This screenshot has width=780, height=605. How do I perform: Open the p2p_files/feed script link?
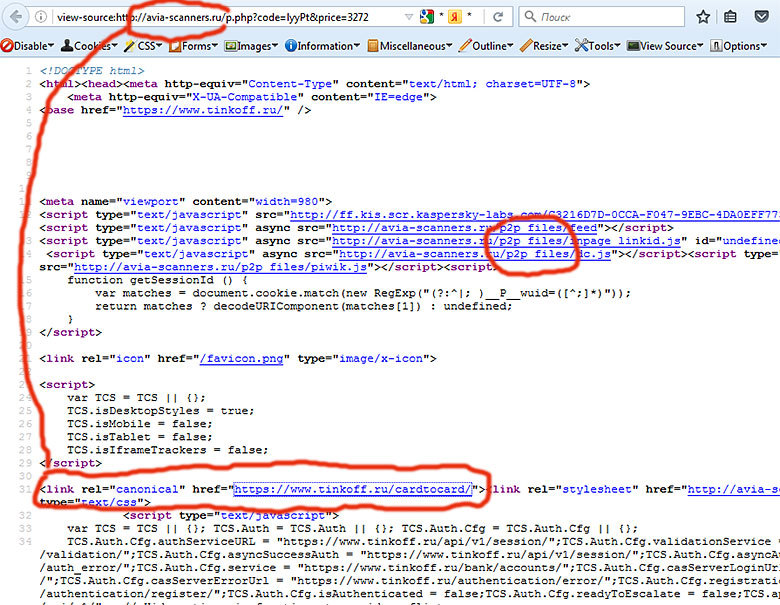coord(465,227)
